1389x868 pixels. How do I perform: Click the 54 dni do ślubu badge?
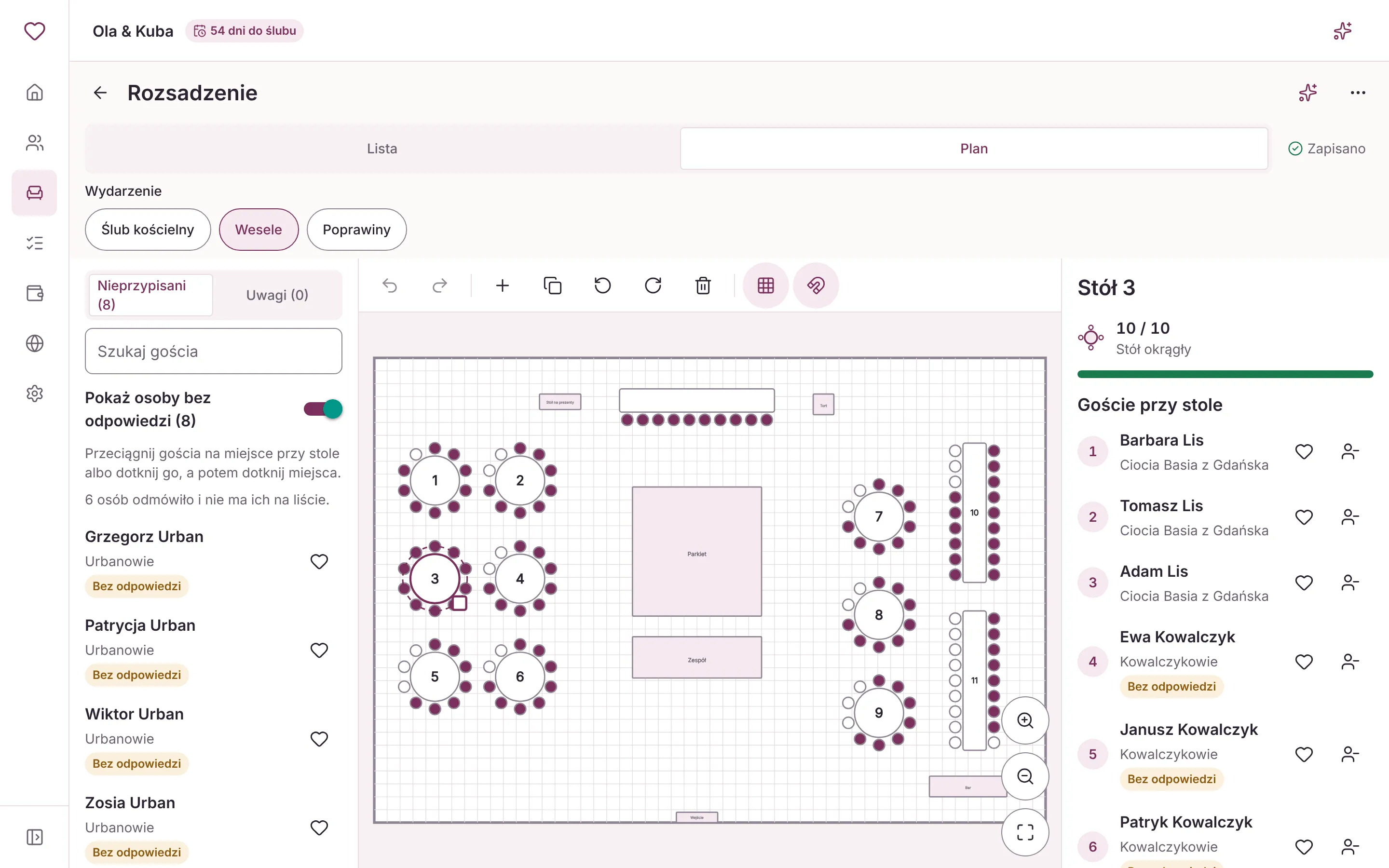245,31
